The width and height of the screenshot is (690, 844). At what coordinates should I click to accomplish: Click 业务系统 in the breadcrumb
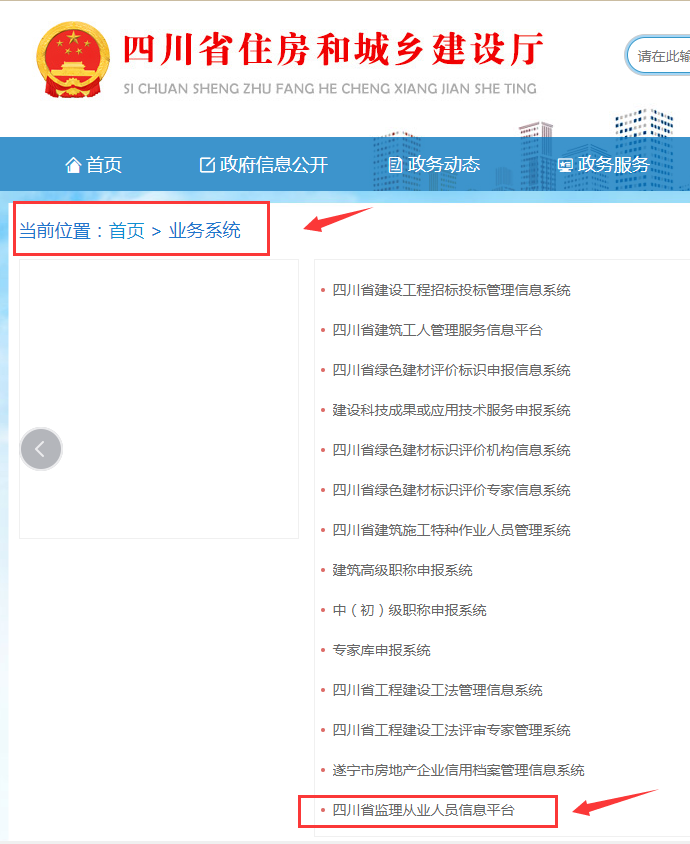tap(205, 231)
